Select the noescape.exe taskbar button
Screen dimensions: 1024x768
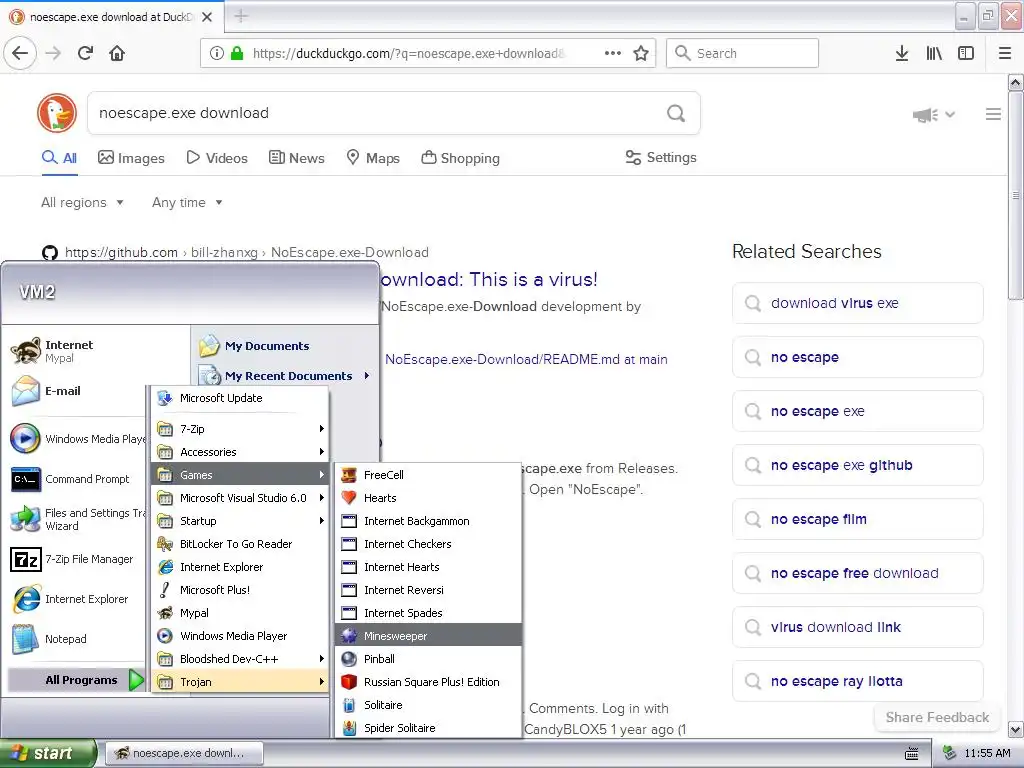click(184, 753)
